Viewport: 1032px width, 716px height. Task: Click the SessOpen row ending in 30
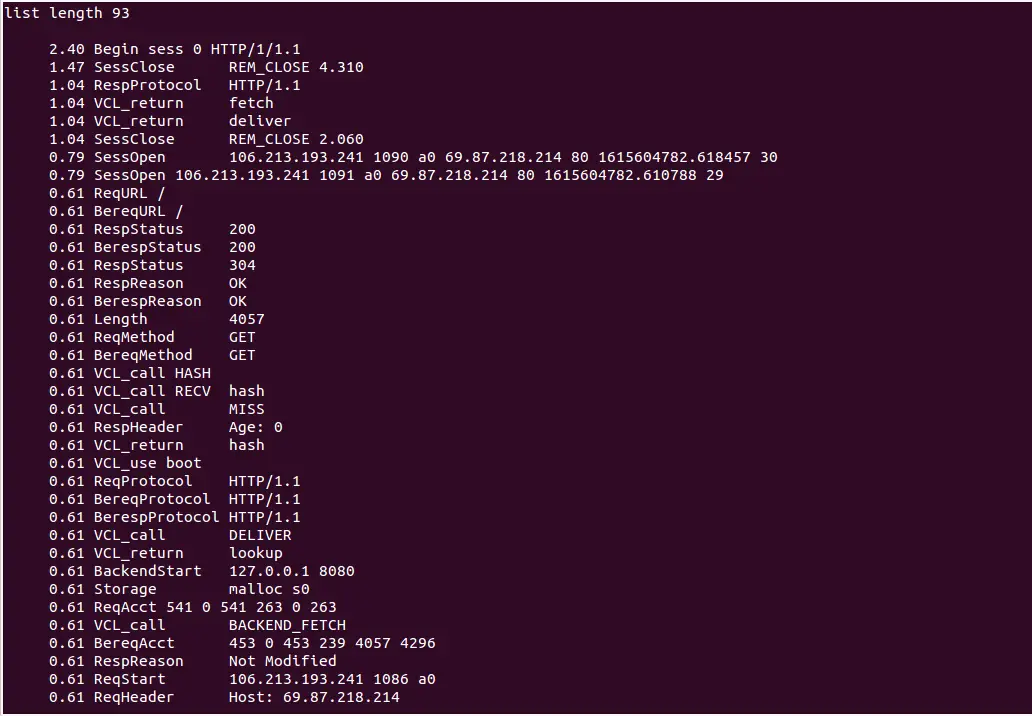point(413,157)
